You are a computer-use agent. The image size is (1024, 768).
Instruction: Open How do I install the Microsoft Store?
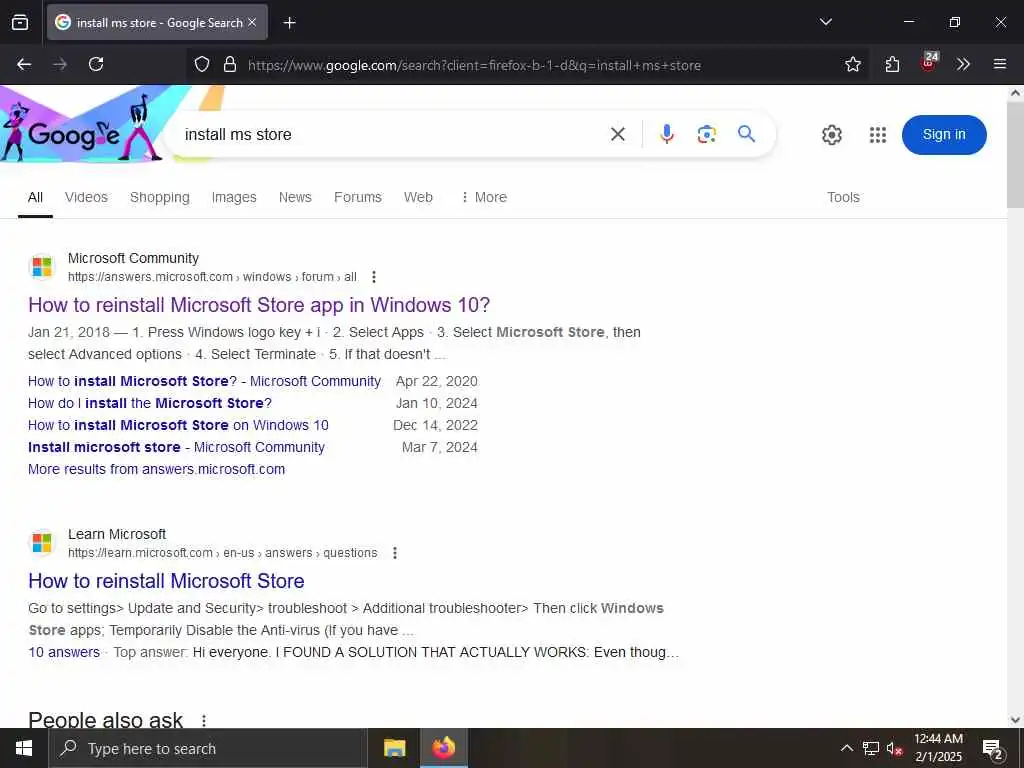tap(150, 404)
